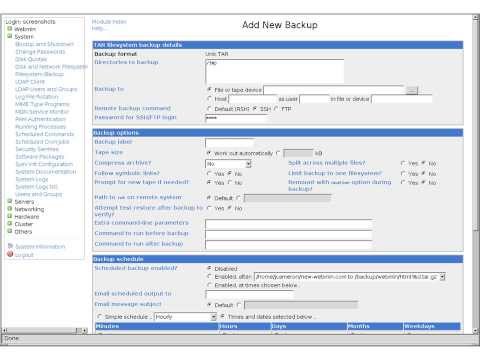Click the vertical page scrollbar
Image resolution: width=480 pixels, height=360 pixels.
click(476, 174)
